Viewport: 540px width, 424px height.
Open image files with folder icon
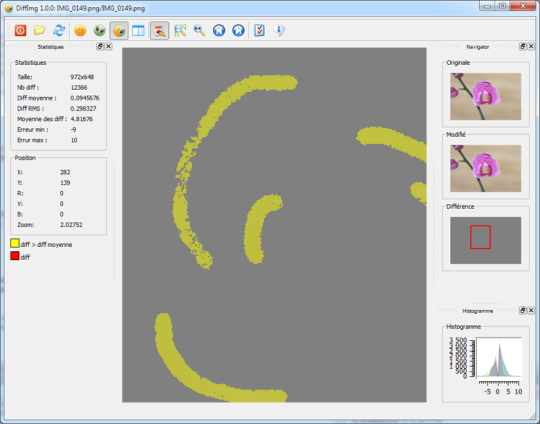[x=40, y=31]
